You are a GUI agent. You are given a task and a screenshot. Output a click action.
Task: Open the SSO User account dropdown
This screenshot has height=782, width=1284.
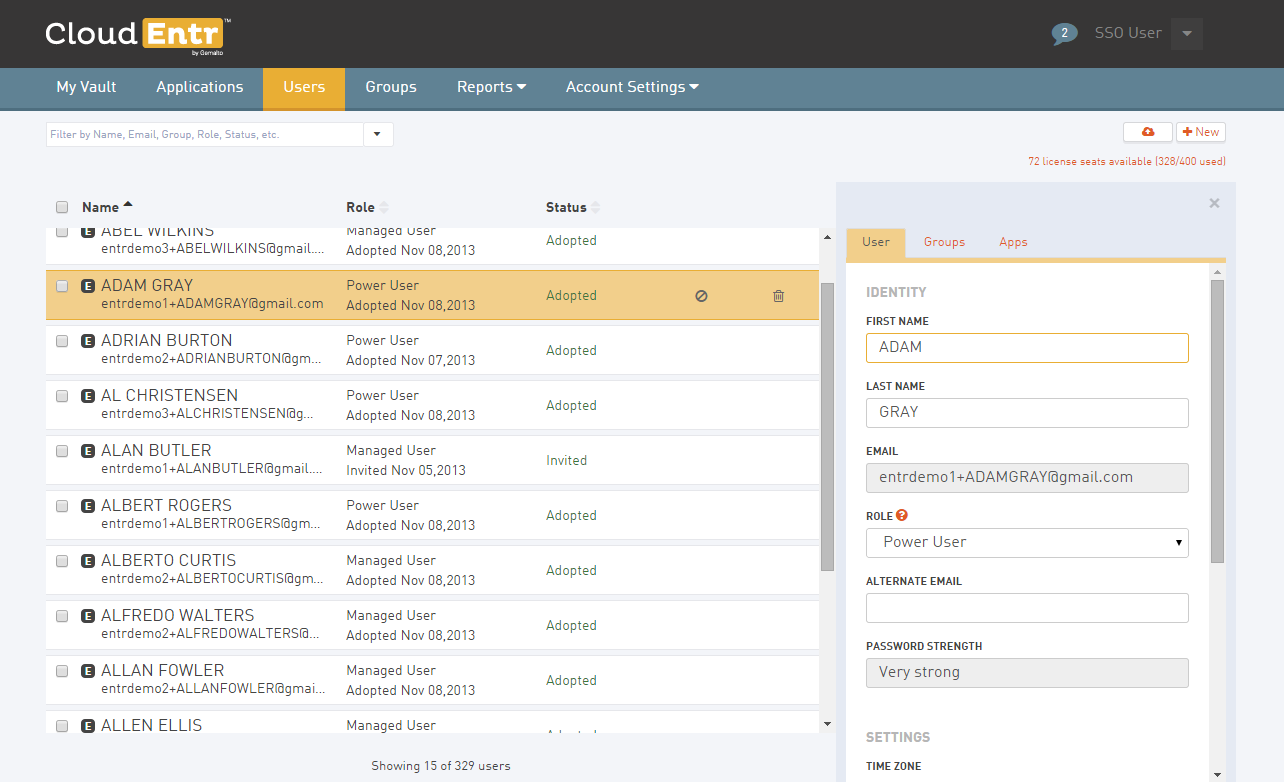(1186, 33)
